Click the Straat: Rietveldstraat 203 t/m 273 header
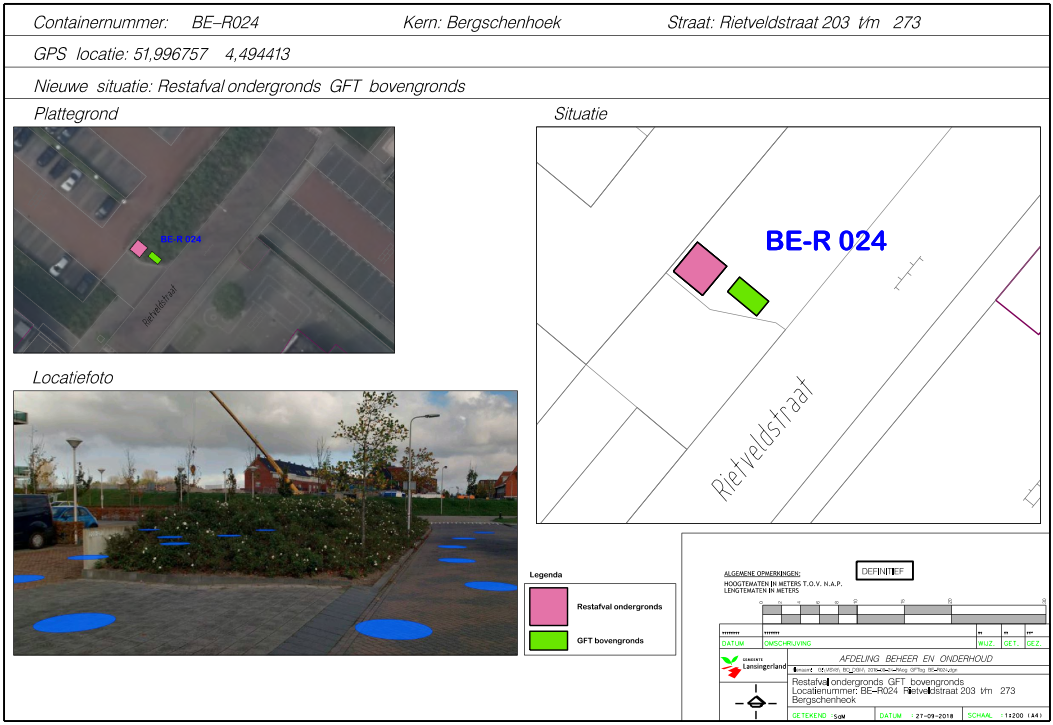The height and width of the screenshot is (725, 1053). click(793, 23)
